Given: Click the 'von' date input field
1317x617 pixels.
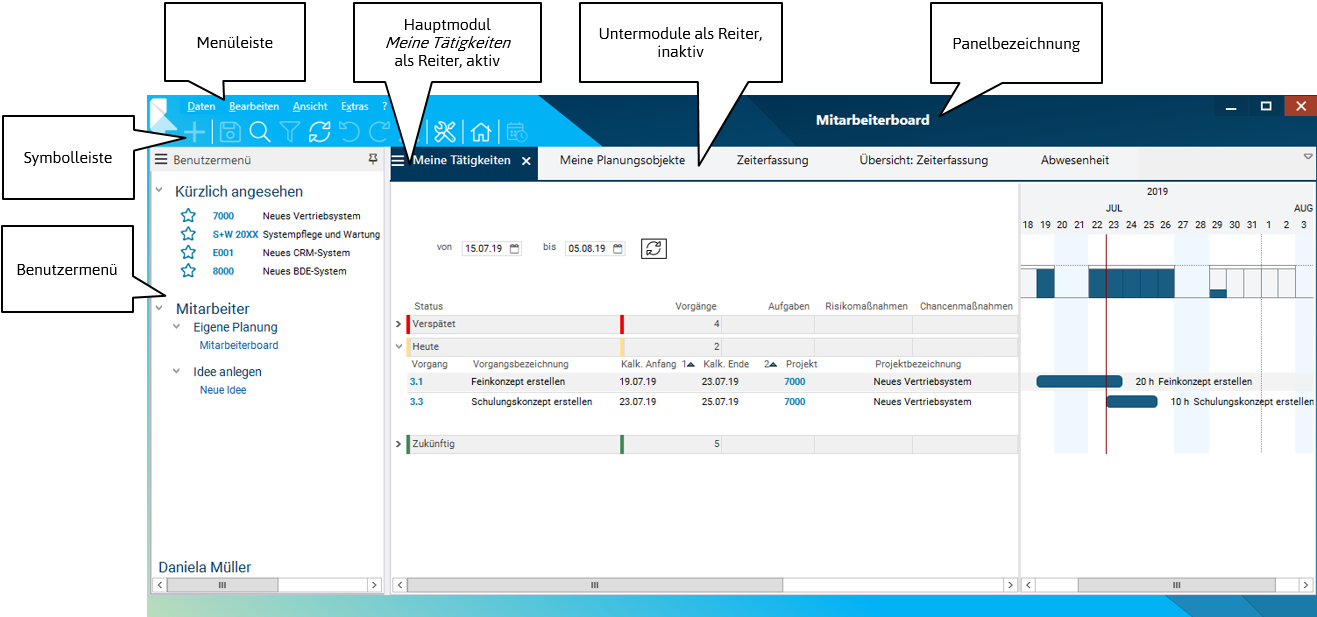Looking at the screenshot, I should click(x=486, y=249).
